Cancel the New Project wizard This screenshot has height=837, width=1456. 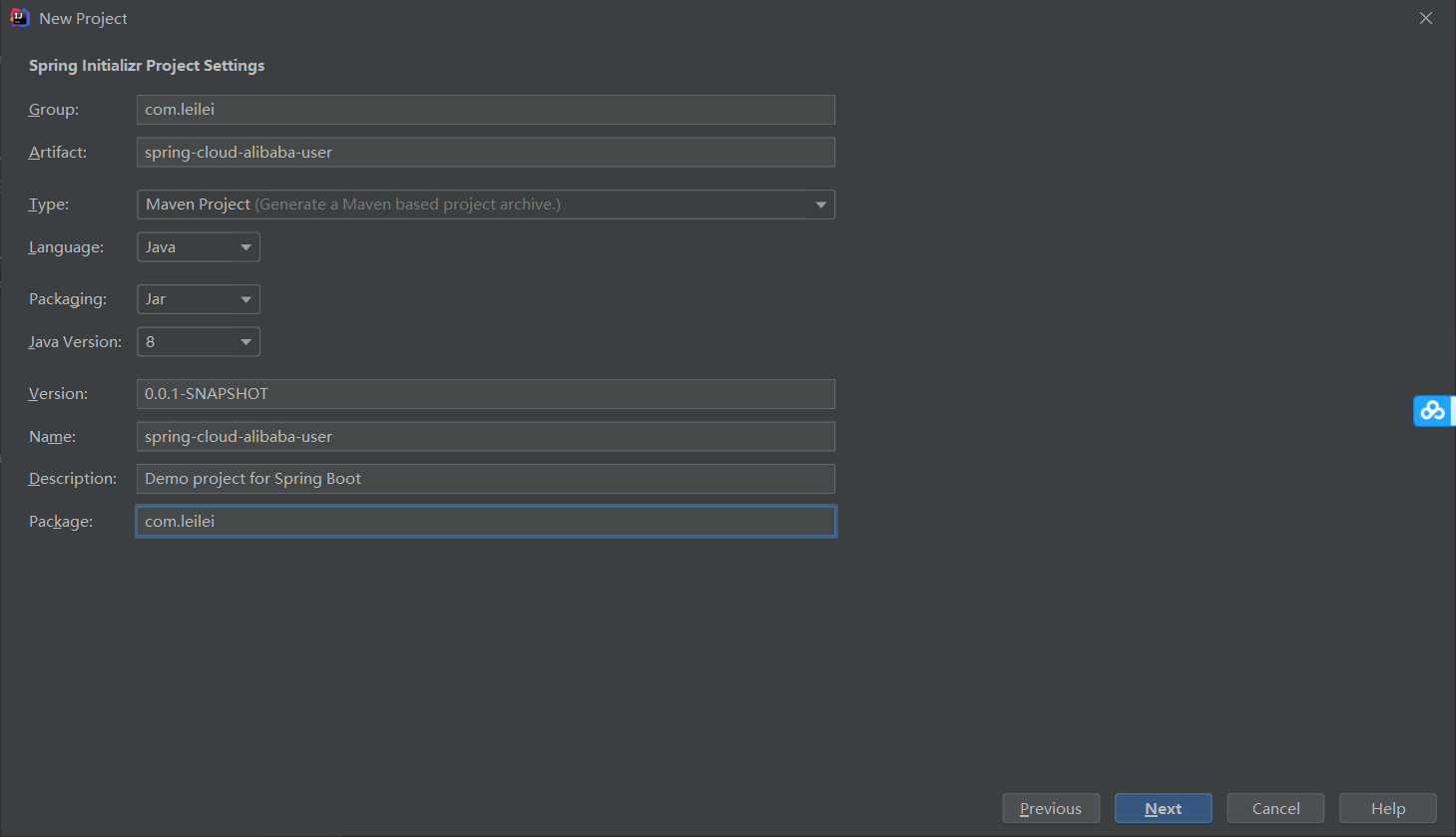[1275, 808]
